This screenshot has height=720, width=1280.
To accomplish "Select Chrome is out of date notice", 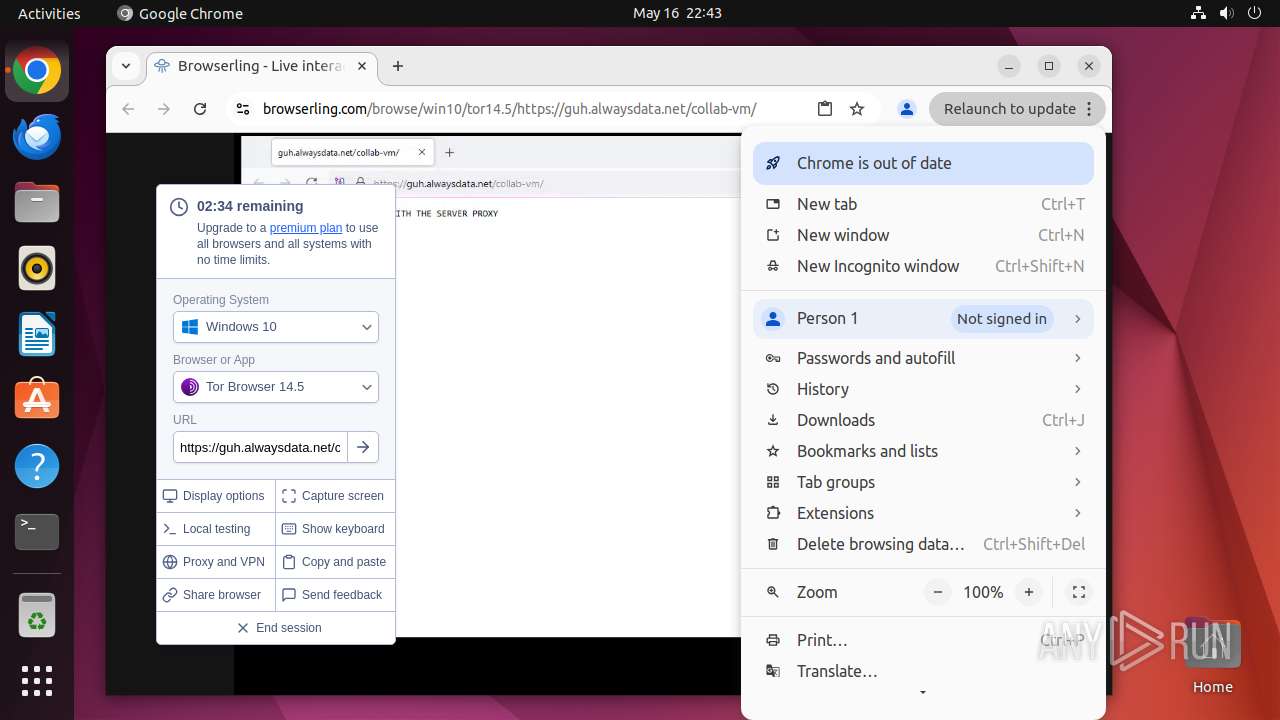I will pos(923,163).
